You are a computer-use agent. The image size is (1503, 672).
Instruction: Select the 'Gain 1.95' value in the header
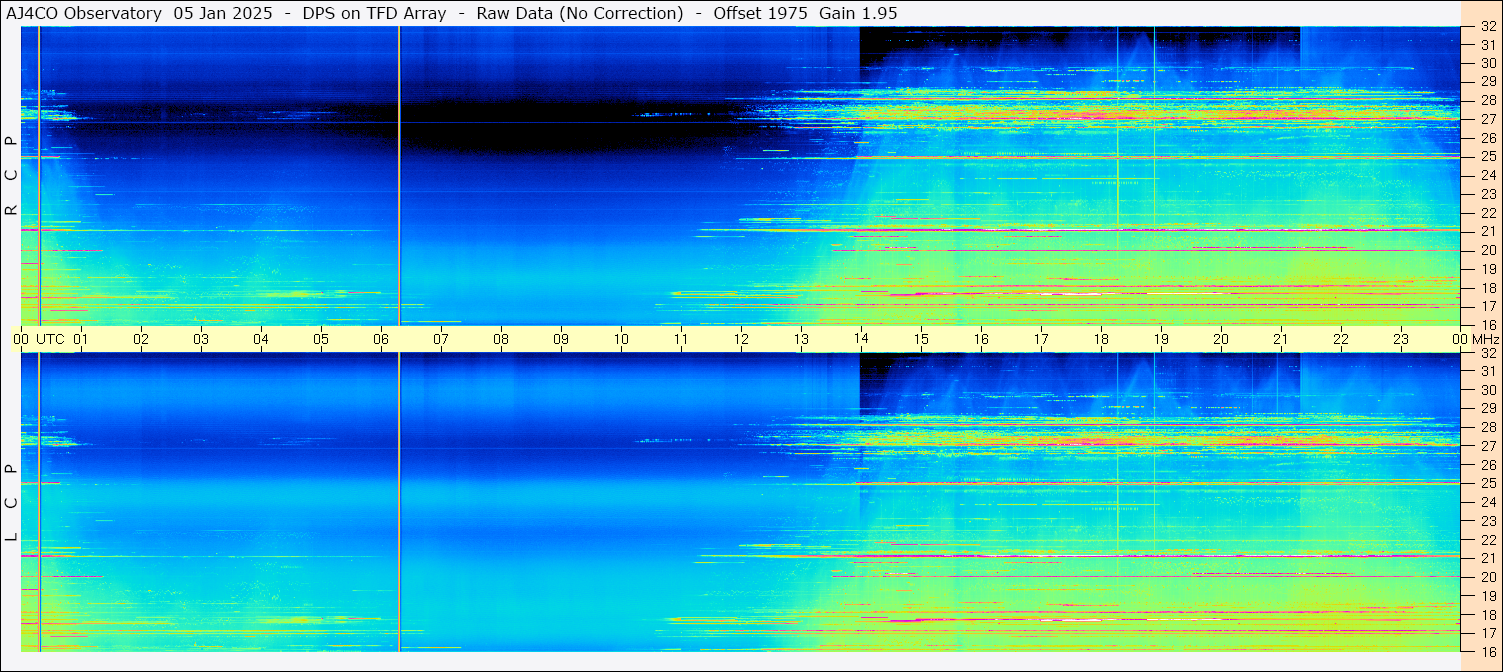coord(857,13)
